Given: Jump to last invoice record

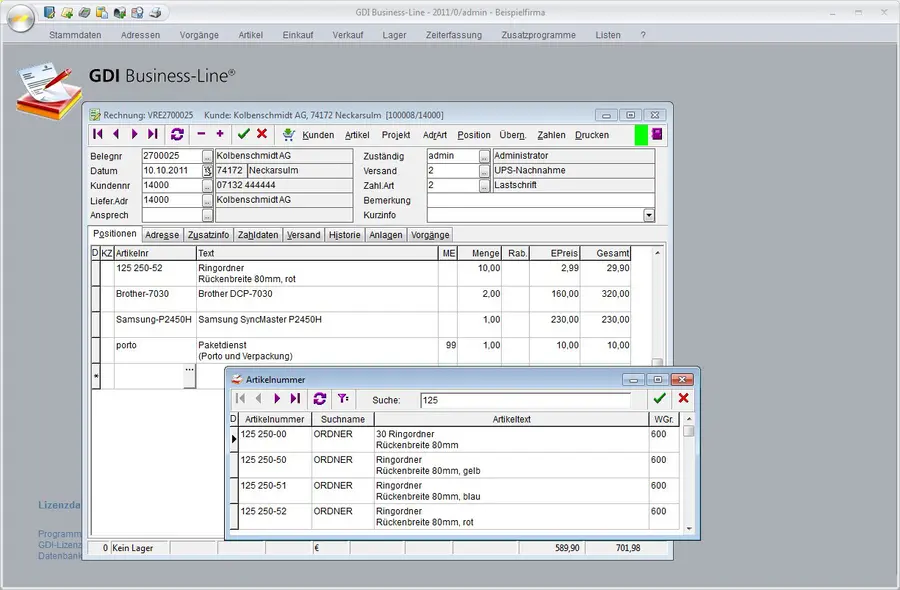Looking at the screenshot, I should 152,134.
